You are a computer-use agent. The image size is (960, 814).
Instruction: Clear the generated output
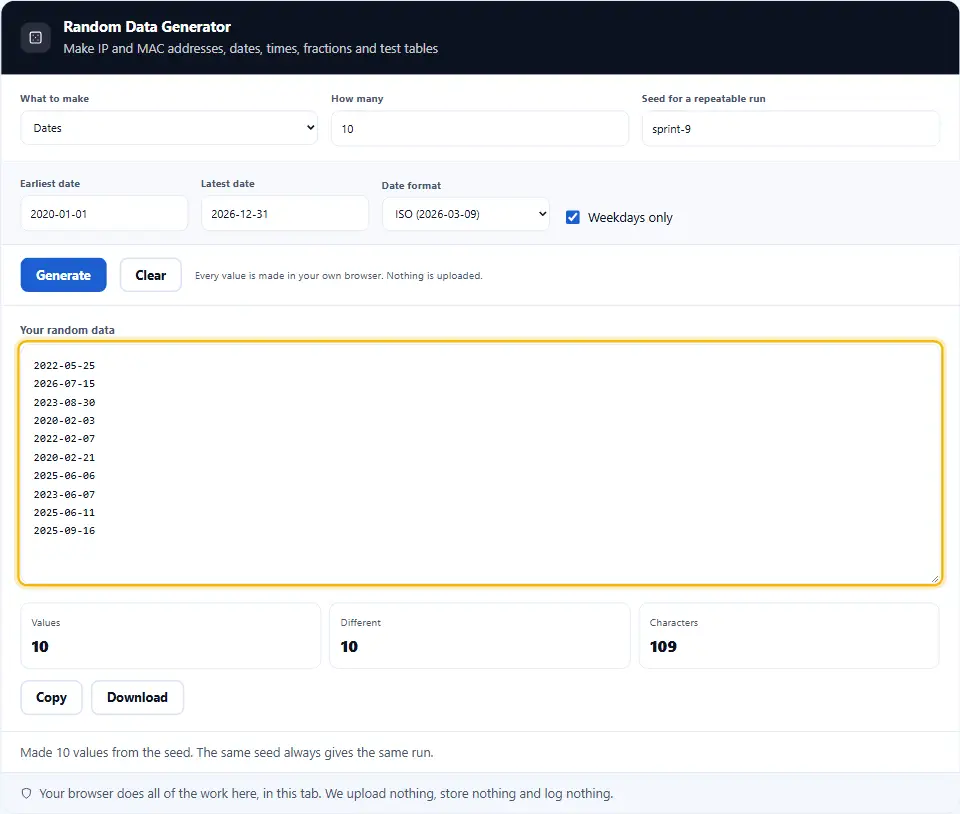[151, 275]
